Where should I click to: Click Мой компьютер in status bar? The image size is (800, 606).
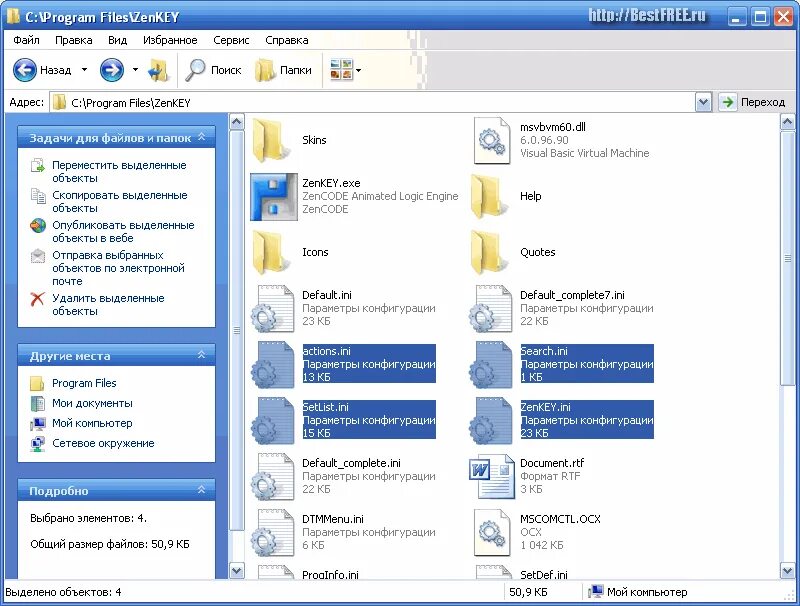tap(638, 592)
